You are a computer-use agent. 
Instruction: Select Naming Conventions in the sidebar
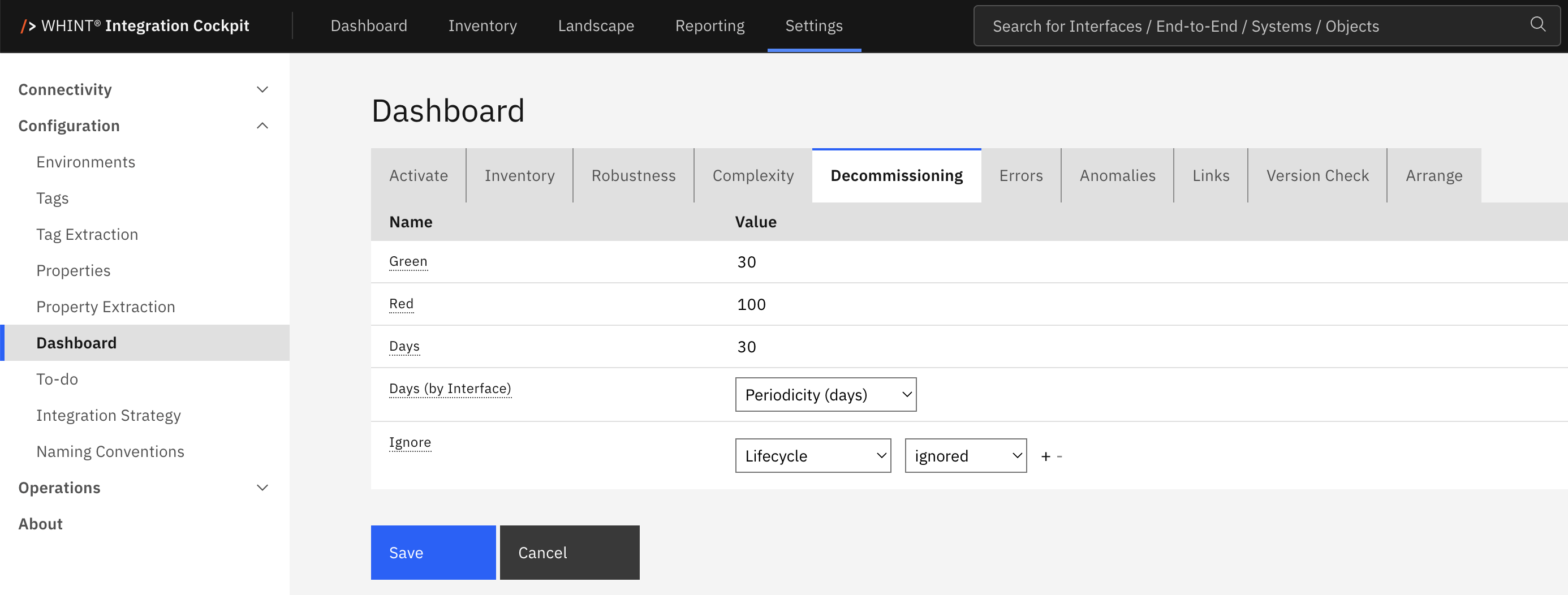(110, 451)
